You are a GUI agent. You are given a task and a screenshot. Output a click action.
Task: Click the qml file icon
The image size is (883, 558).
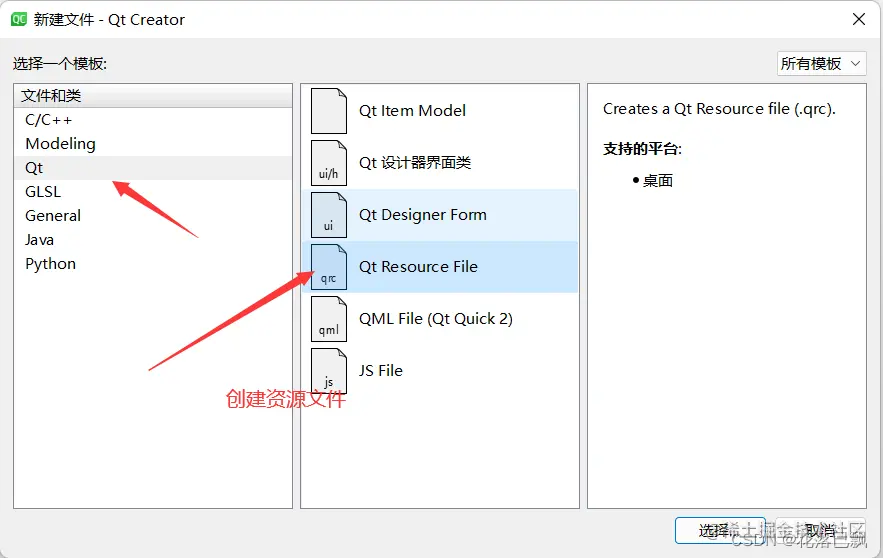point(329,319)
